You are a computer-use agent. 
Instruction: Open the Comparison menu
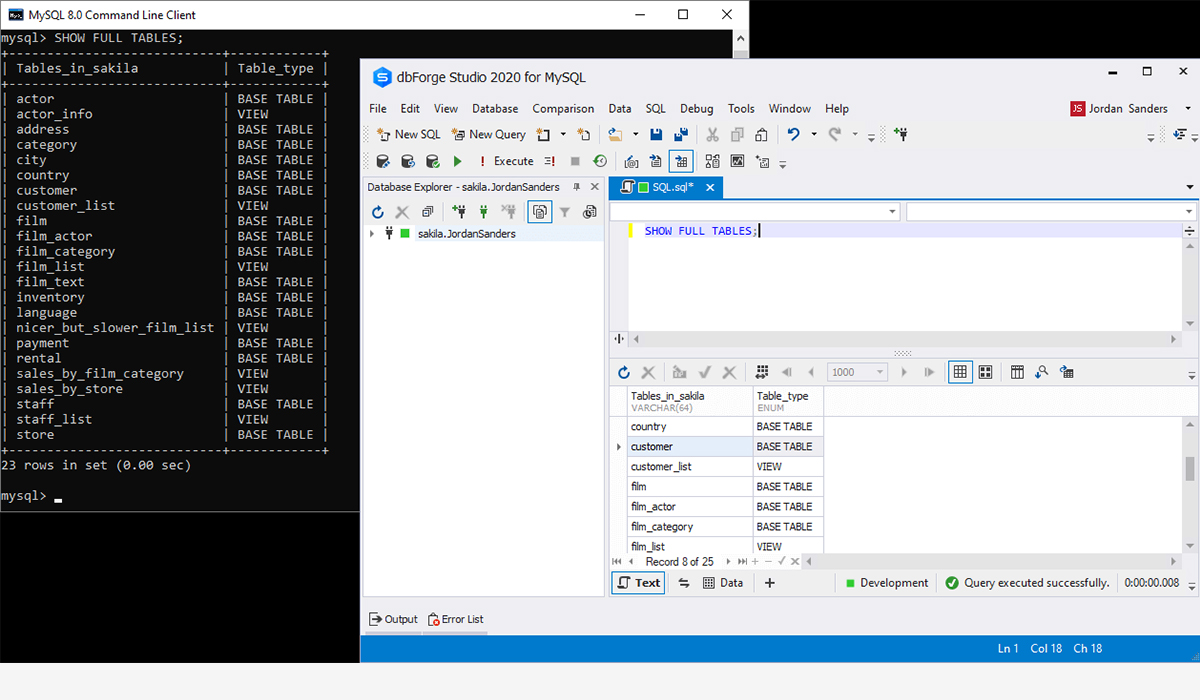click(x=563, y=109)
